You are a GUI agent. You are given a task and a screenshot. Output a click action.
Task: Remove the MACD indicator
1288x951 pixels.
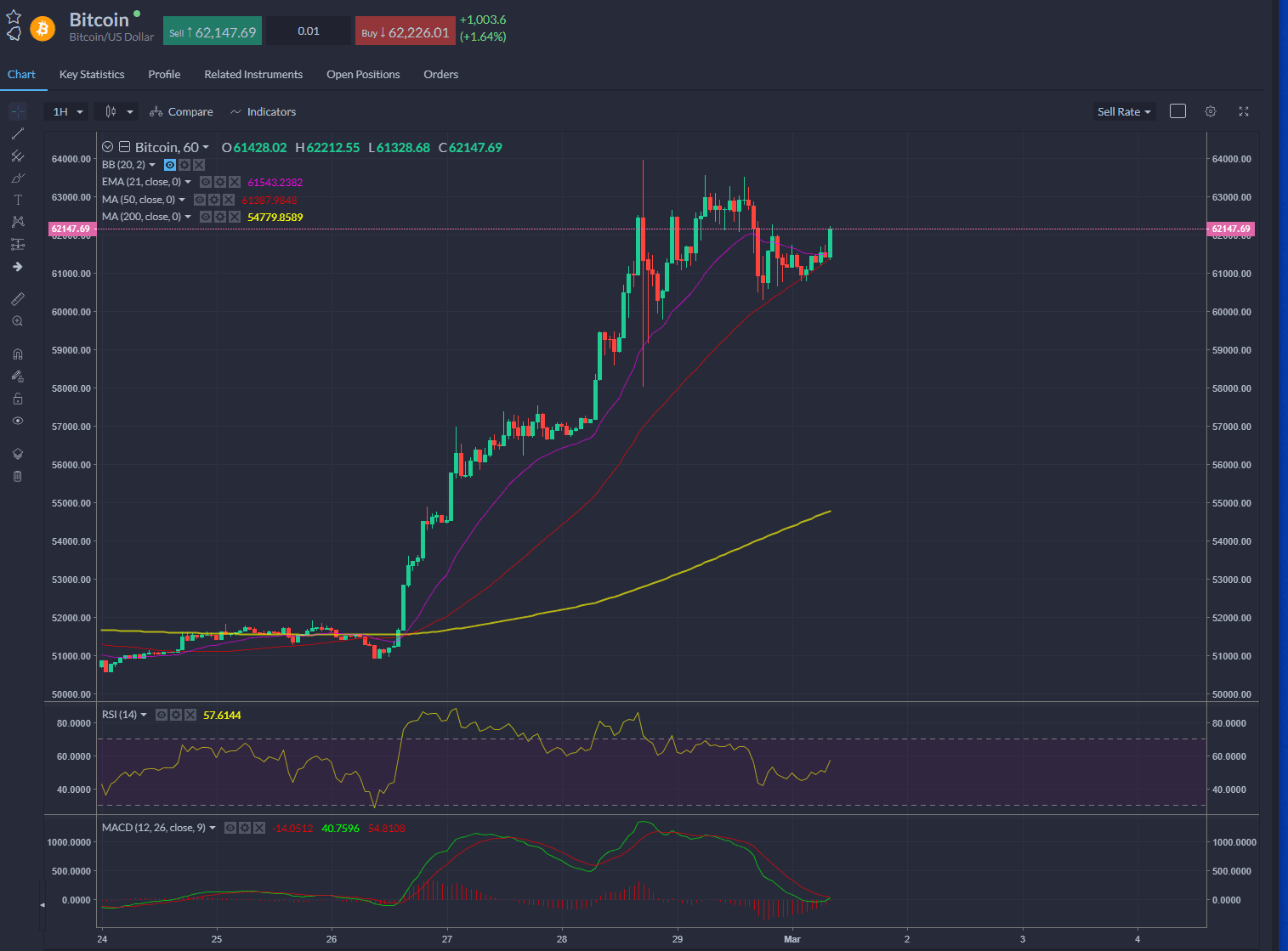pyautogui.click(x=259, y=828)
